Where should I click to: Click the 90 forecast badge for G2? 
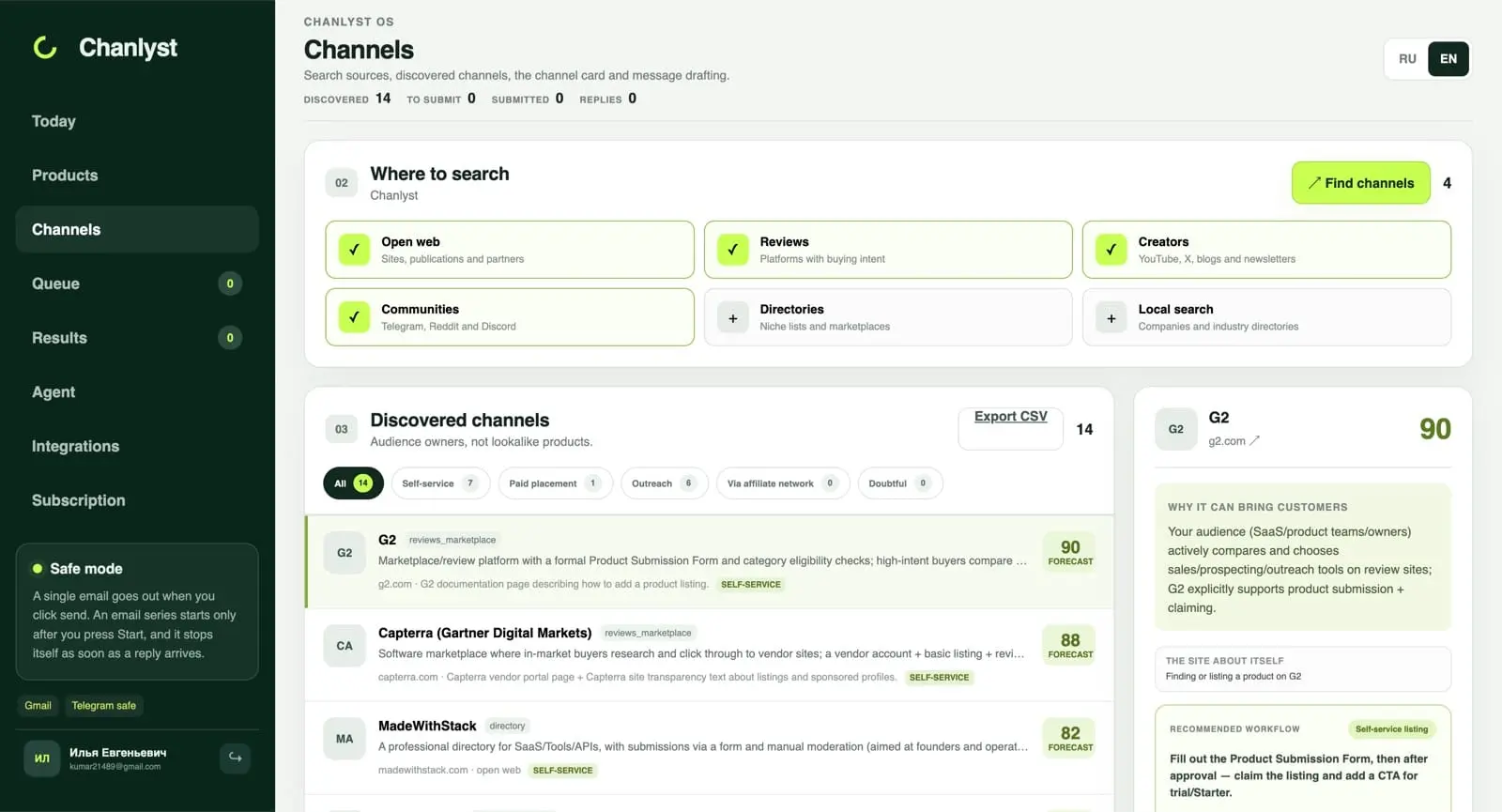point(1070,552)
